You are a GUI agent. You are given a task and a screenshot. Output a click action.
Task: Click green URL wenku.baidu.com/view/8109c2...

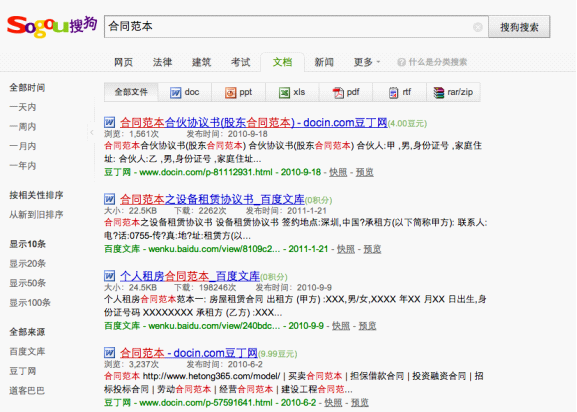[x=214, y=249]
